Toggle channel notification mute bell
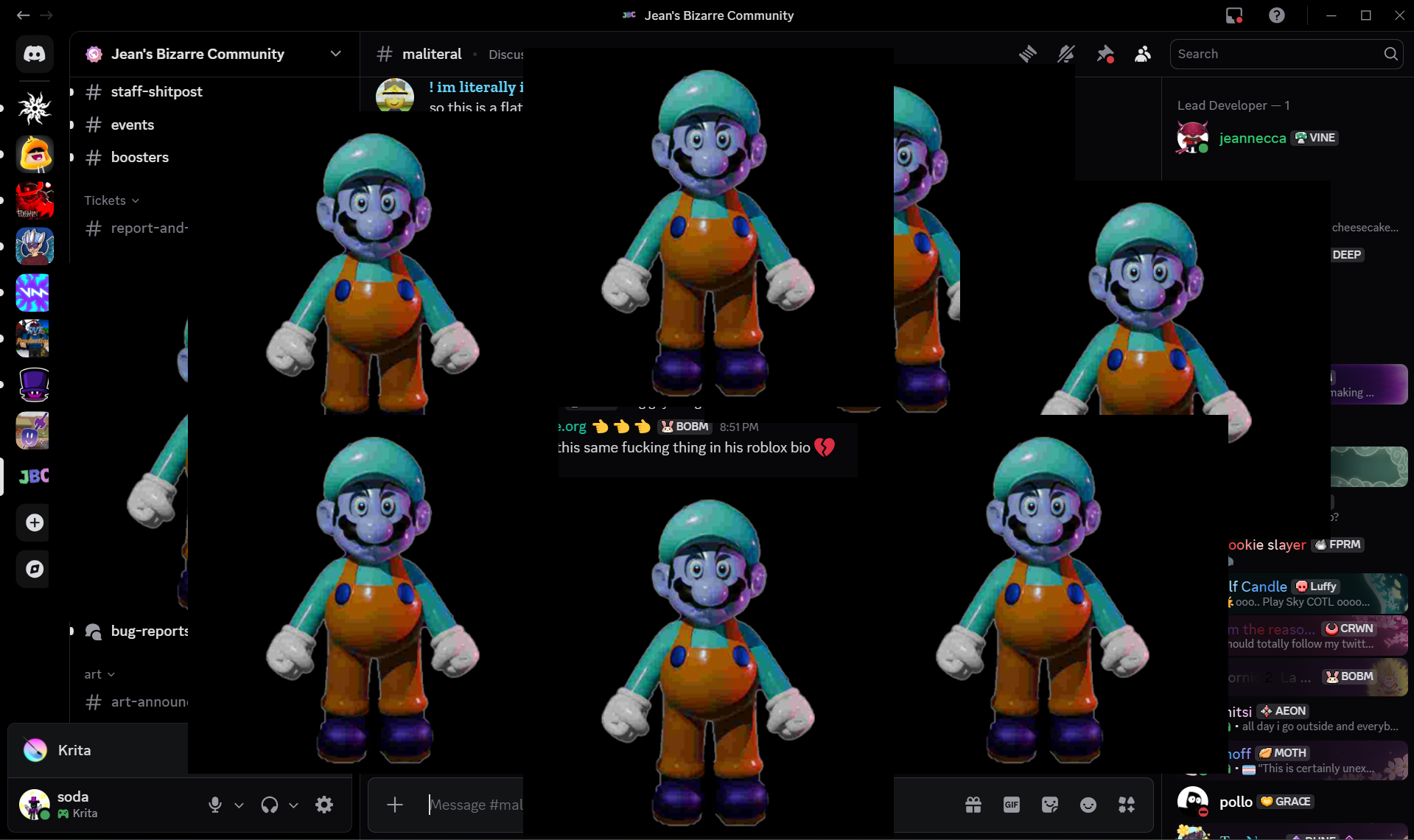The height and width of the screenshot is (840, 1414). pyautogui.click(x=1066, y=54)
